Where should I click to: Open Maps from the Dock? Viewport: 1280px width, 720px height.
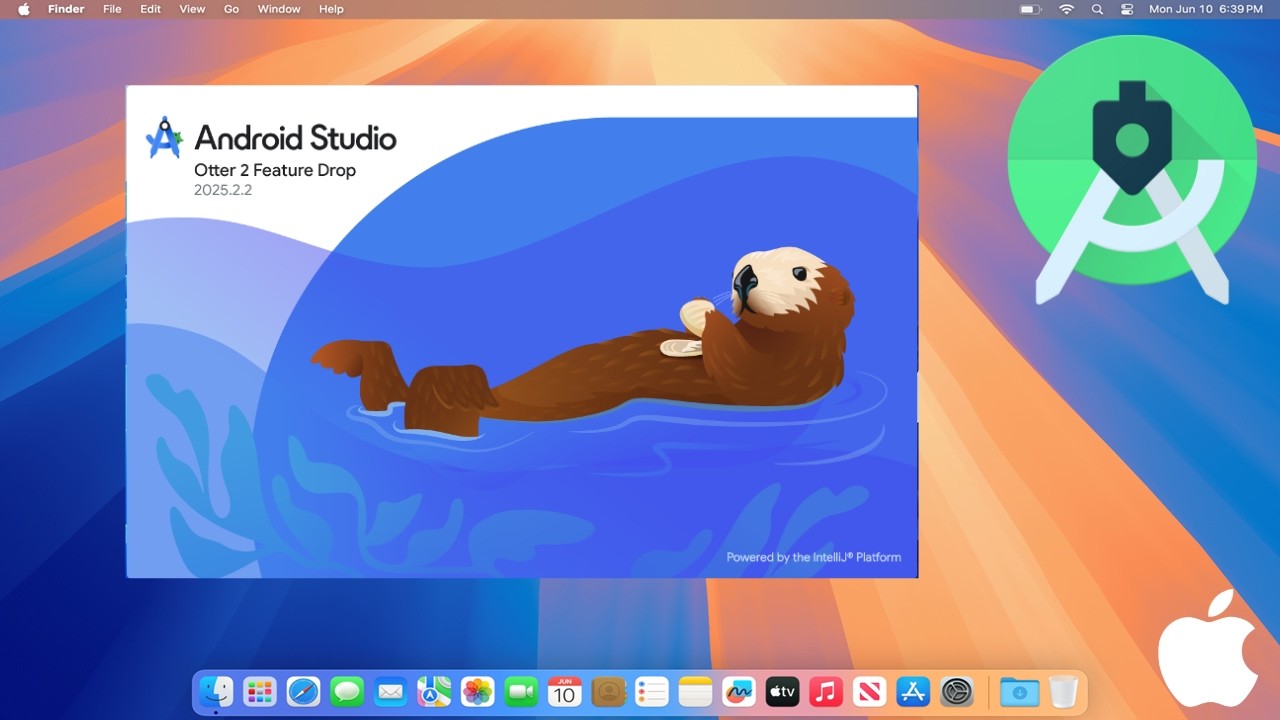point(434,691)
